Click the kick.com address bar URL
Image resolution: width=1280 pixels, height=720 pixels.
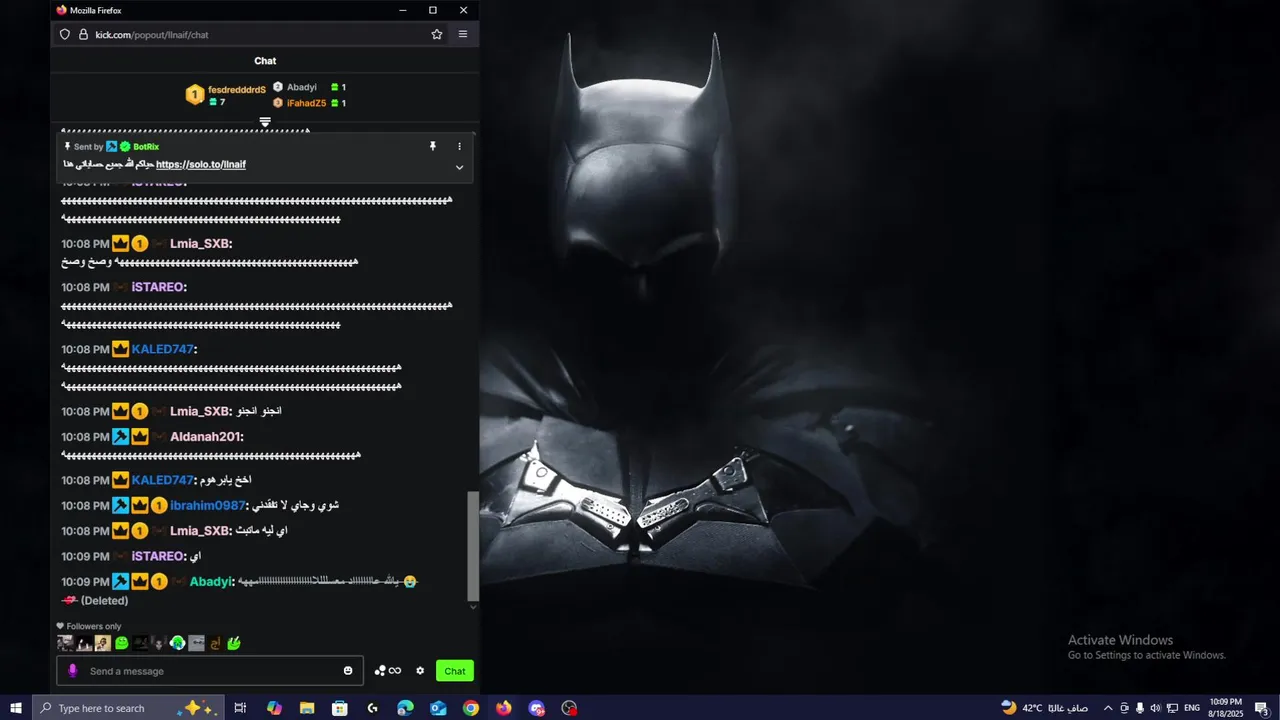tap(152, 35)
